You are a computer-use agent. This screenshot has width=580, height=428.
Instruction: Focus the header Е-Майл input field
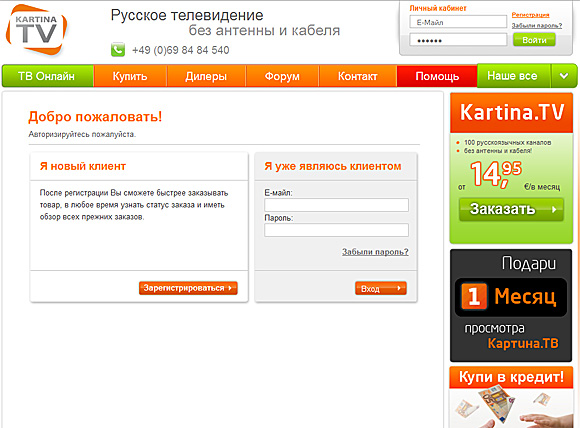[x=458, y=22]
